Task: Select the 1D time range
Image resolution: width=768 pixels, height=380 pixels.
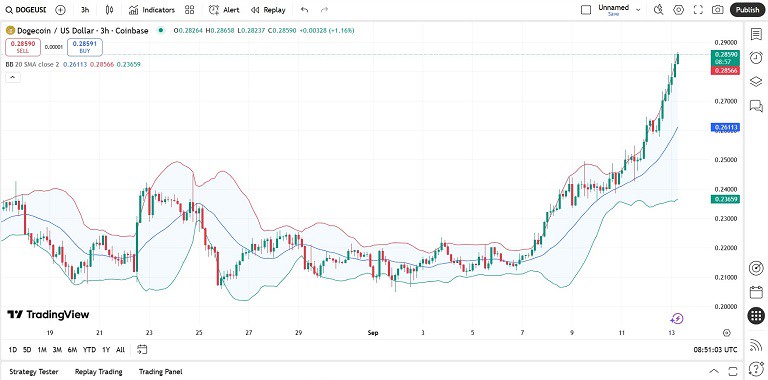Action: tap(13, 350)
